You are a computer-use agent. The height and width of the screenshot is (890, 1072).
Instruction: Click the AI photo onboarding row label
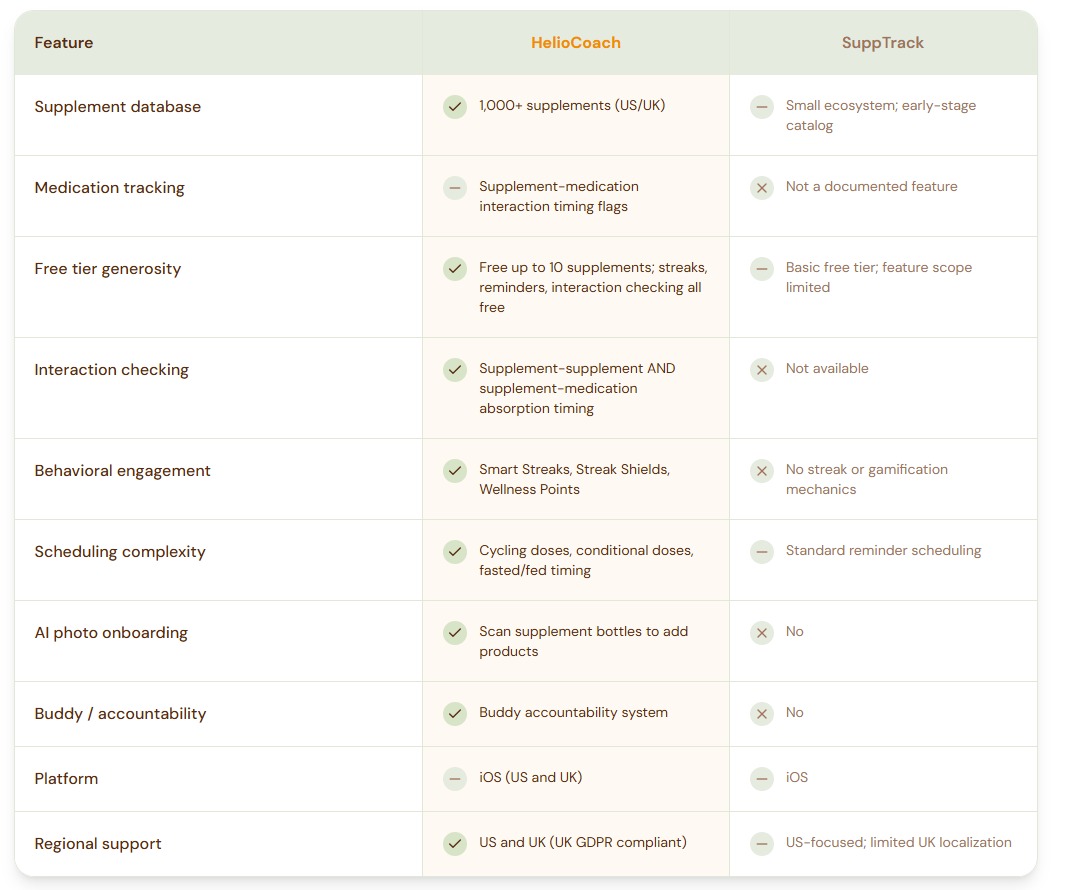(x=111, y=633)
